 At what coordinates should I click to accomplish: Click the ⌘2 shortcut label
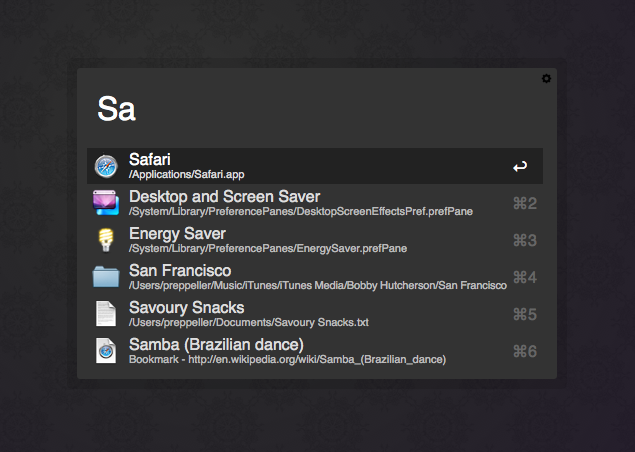pyautogui.click(x=525, y=204)
